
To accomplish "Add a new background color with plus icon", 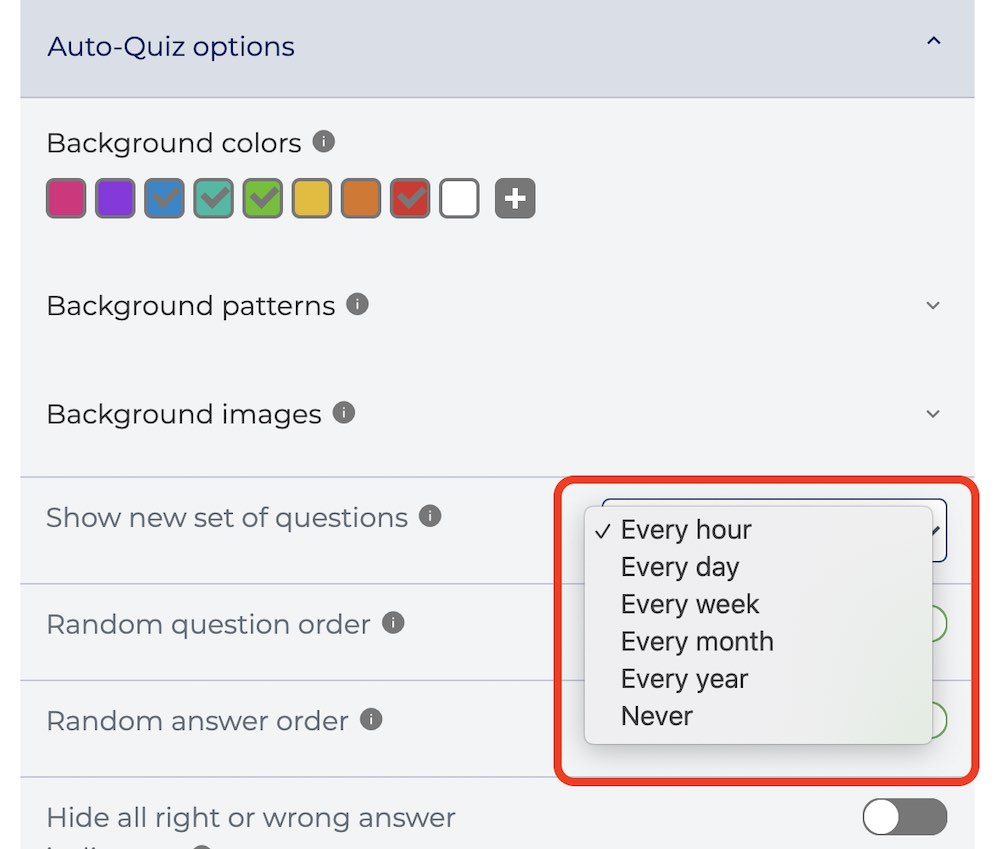I will tap(515, 198).
